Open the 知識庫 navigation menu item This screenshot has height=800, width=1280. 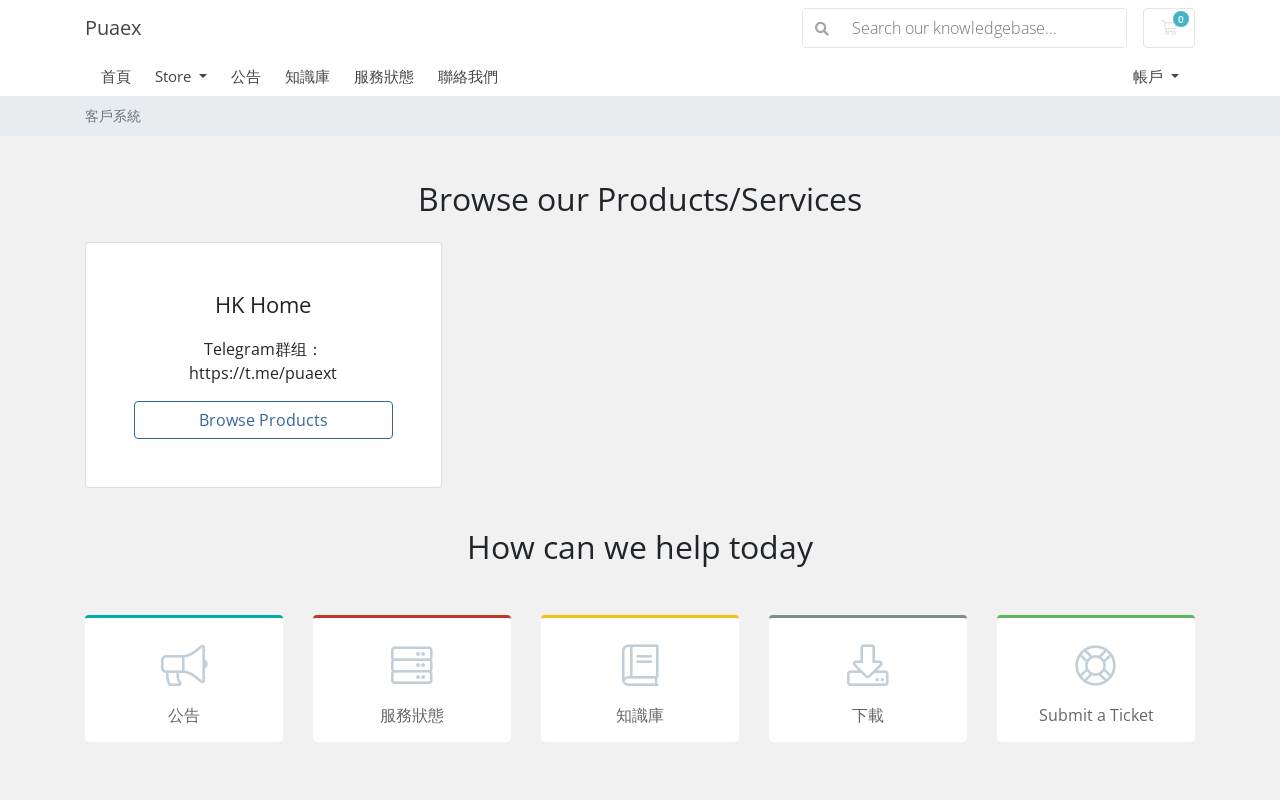pos(307,77)
